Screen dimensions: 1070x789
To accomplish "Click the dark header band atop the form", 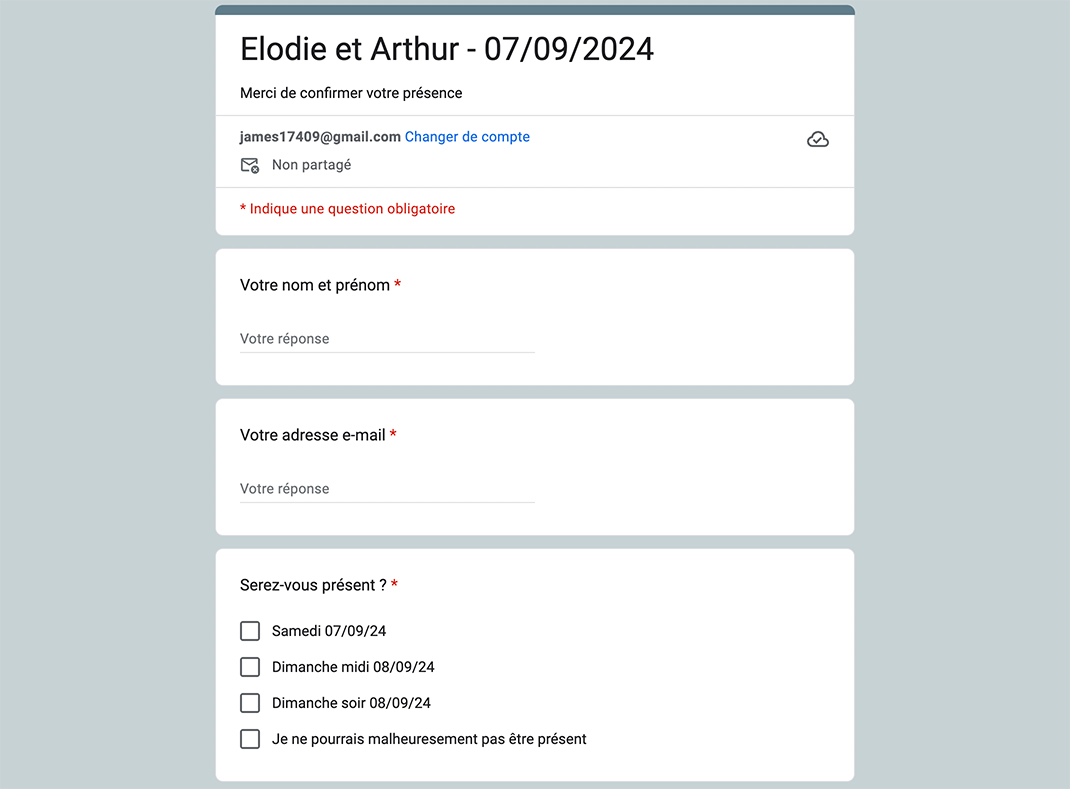I will [535, 10].
